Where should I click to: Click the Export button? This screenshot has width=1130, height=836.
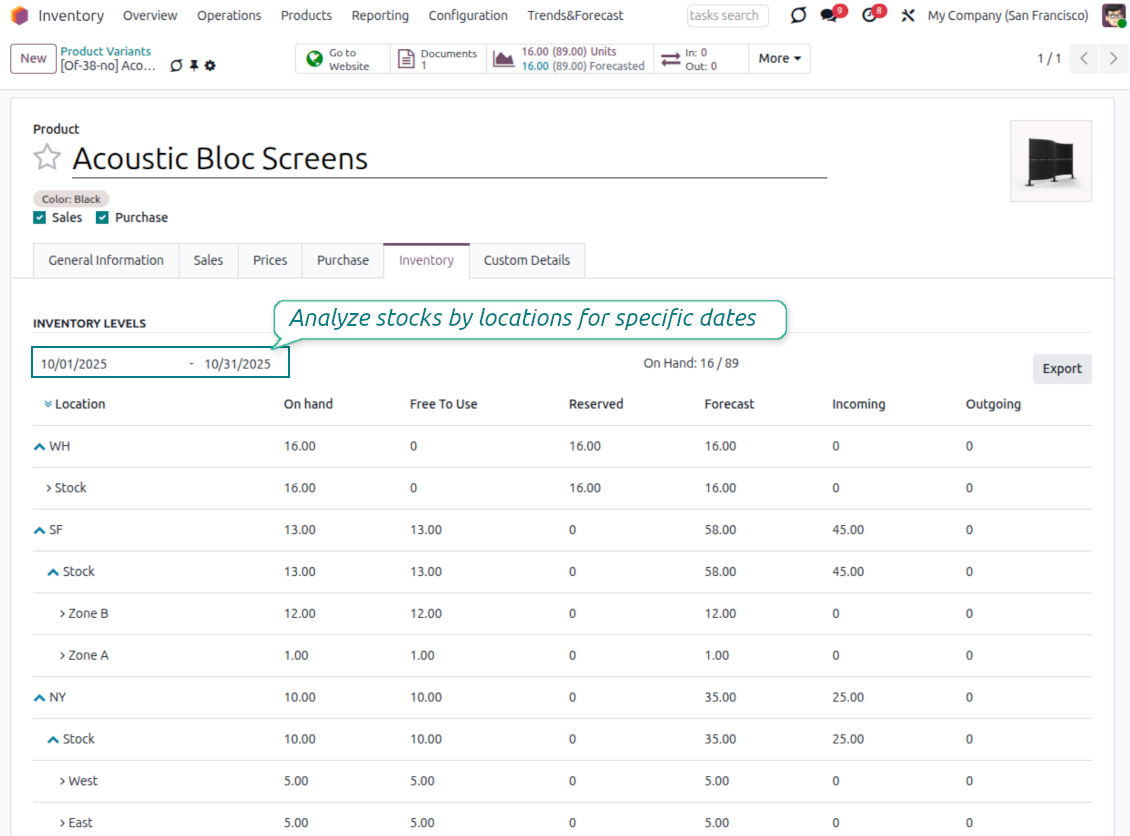pyautogui.click(x=1061, y=369)
